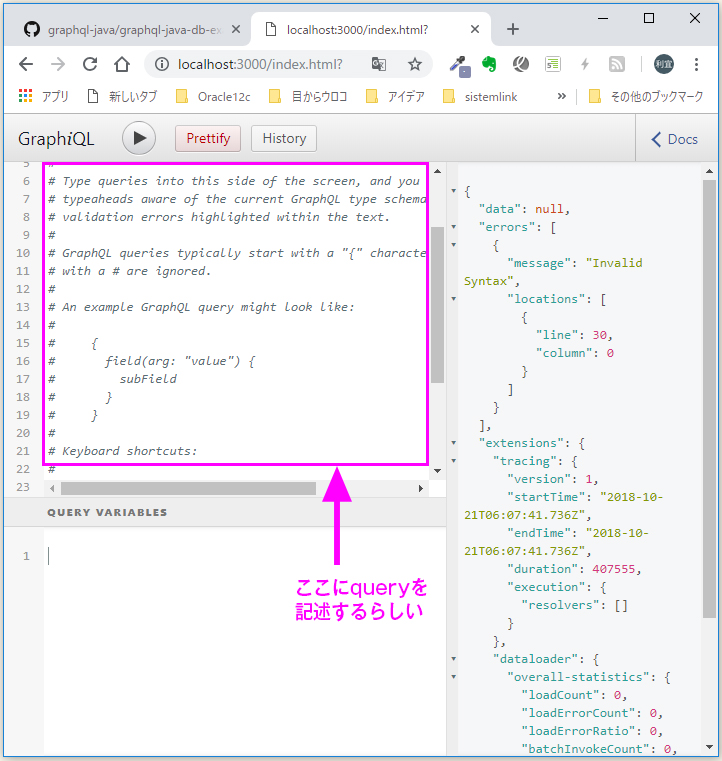Open the user profile avatar
Screen dimensions: 722x761
tap(664, 64)
